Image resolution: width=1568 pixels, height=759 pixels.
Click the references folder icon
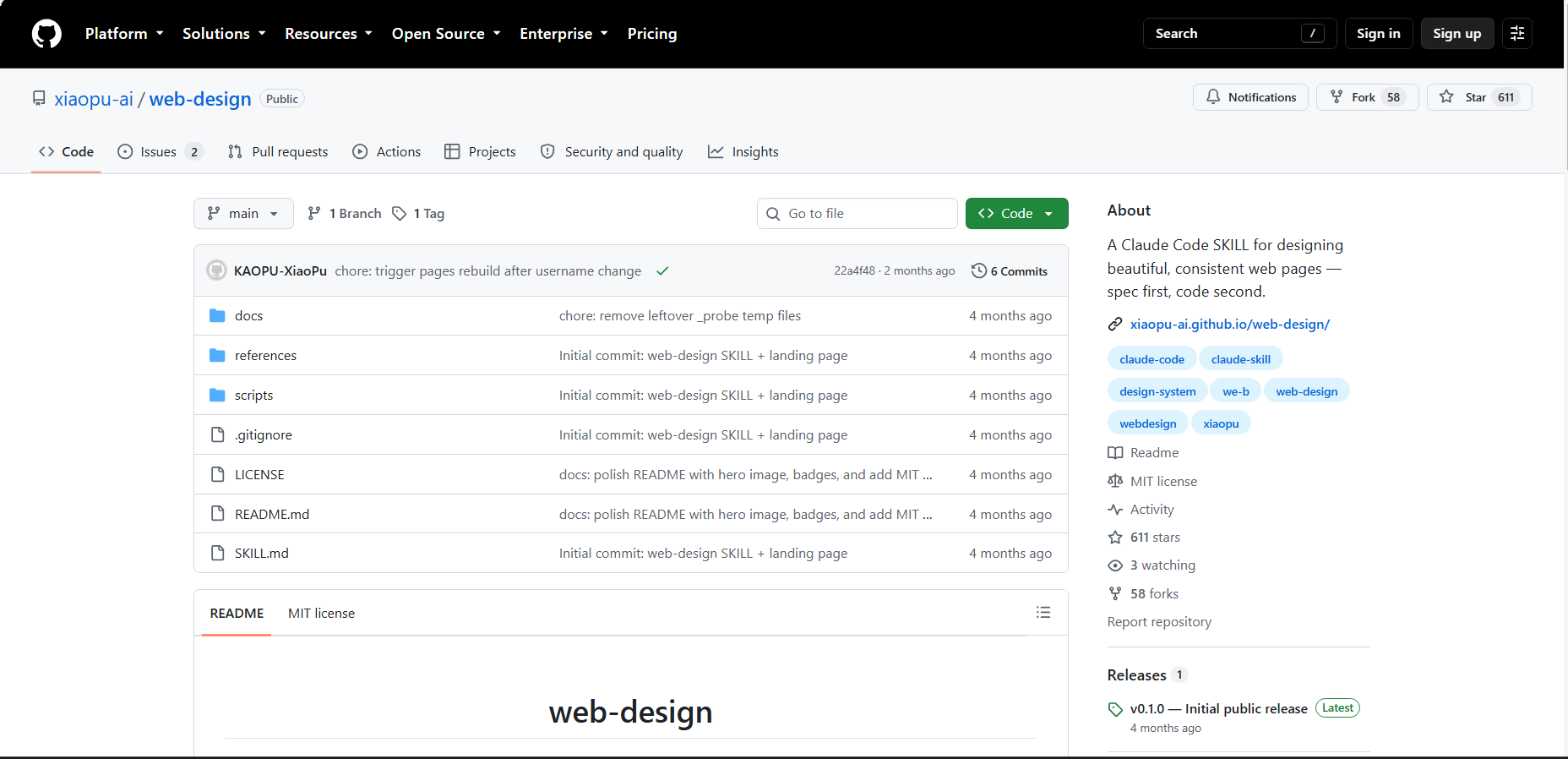coord(217,355)
